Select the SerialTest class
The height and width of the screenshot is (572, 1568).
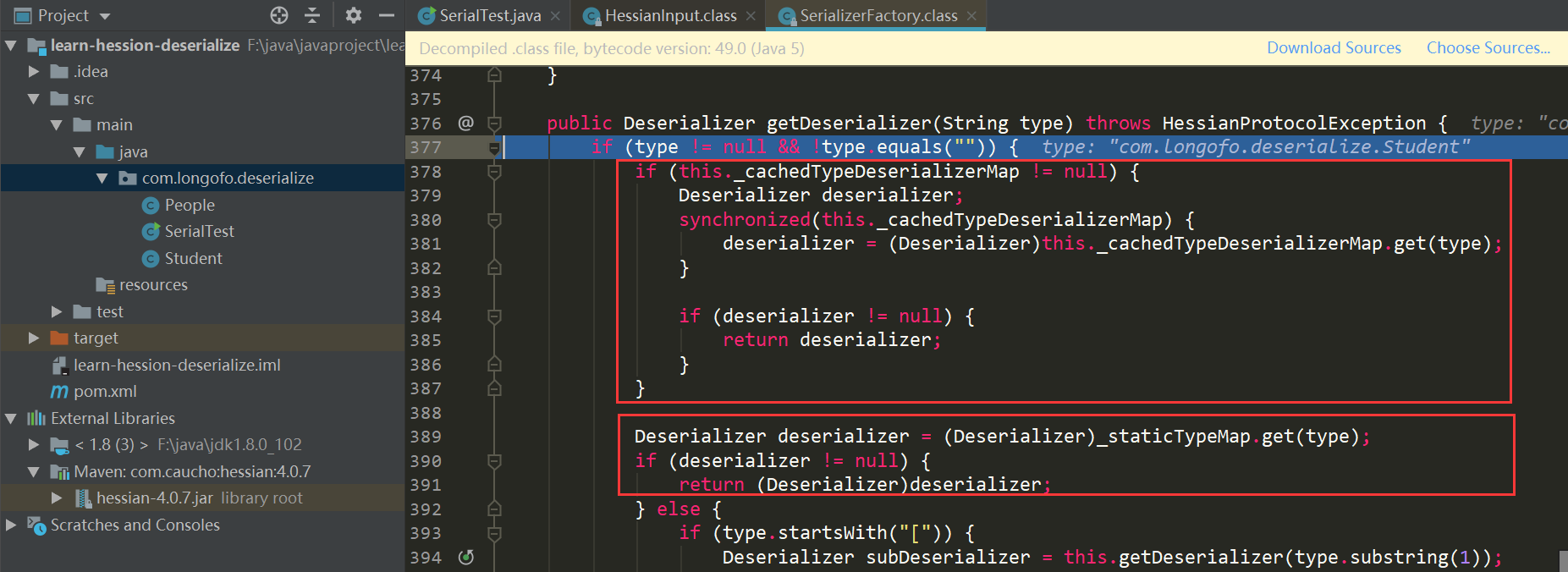coord(199,232)
